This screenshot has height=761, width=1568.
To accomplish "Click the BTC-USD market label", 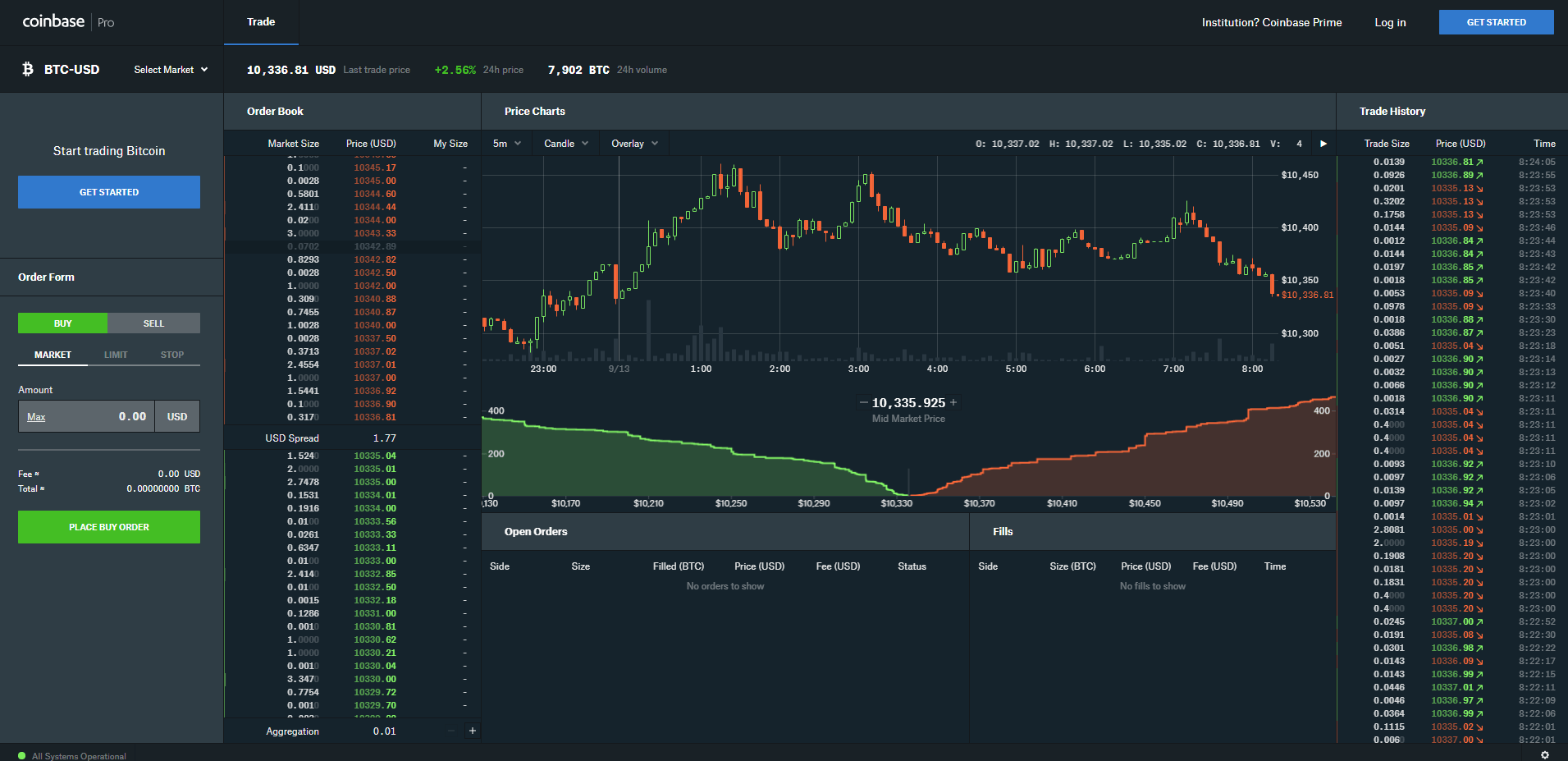I will pos(71,70).
